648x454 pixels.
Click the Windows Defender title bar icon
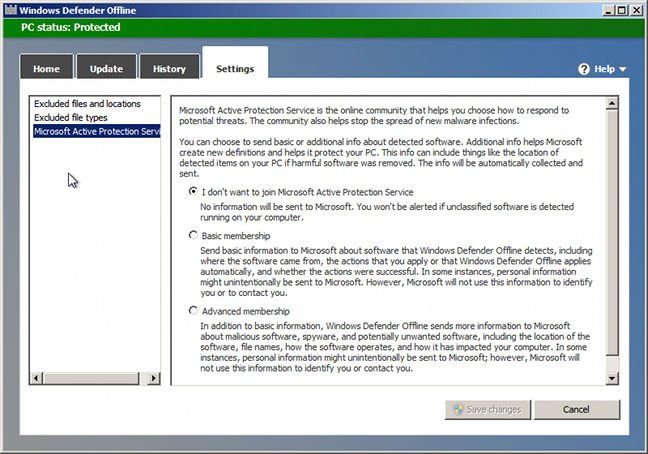(11, 10)
